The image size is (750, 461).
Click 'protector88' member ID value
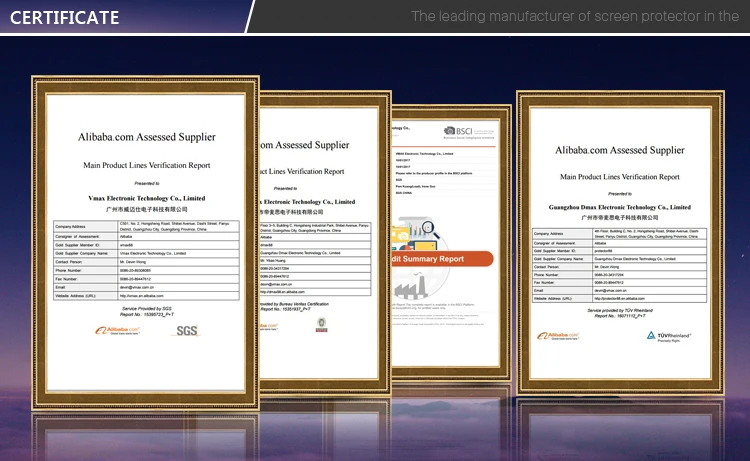click(x=603, y=251)
